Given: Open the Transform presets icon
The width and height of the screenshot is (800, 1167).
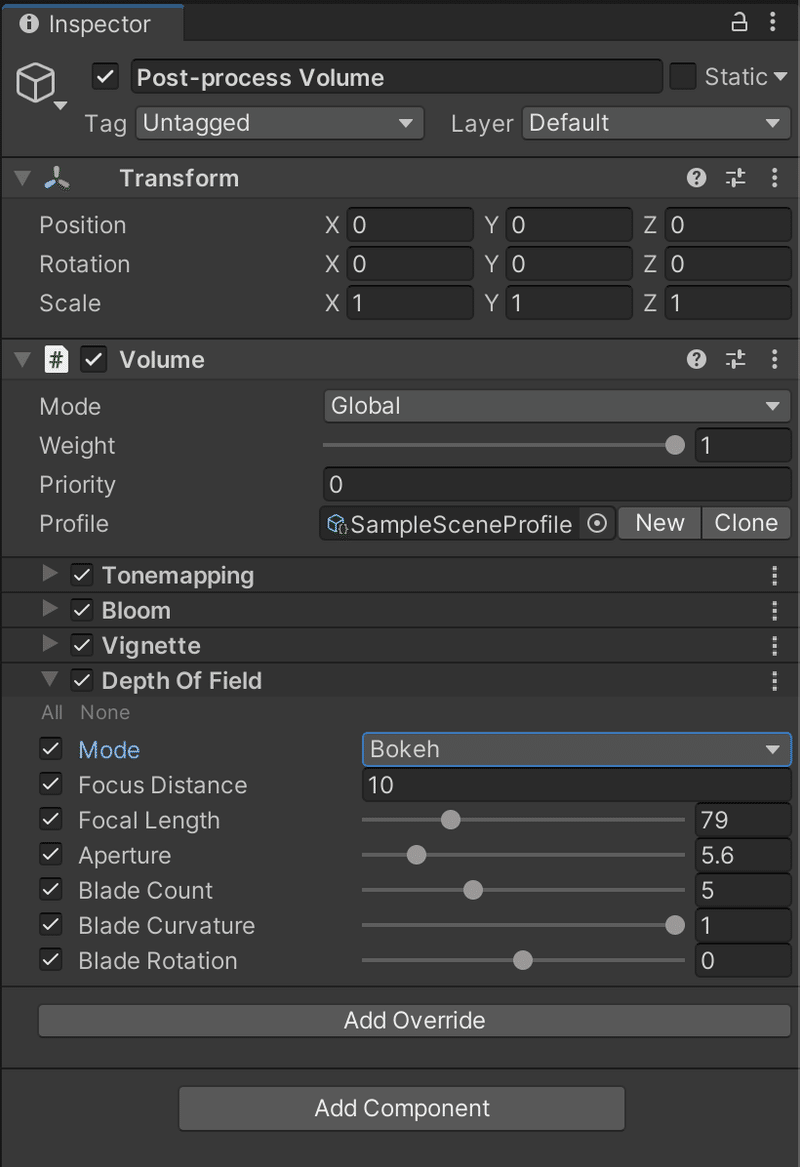Looking at the screenshot, I should pyautogui.click(x=735, y=178).
